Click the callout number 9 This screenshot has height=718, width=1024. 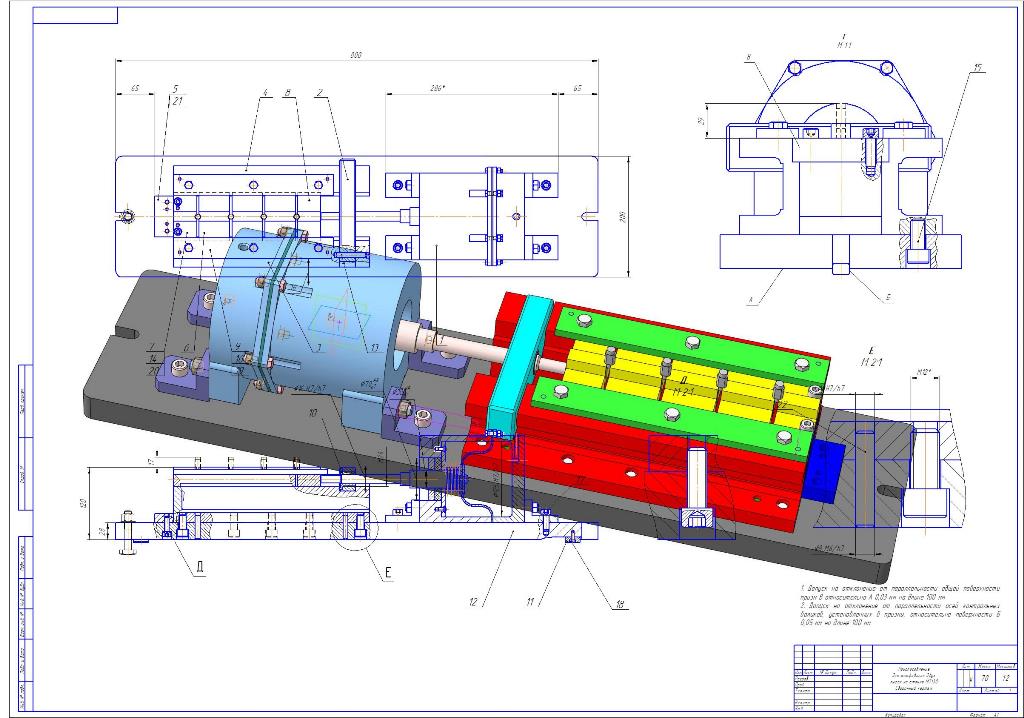click(x=238, y=346)
